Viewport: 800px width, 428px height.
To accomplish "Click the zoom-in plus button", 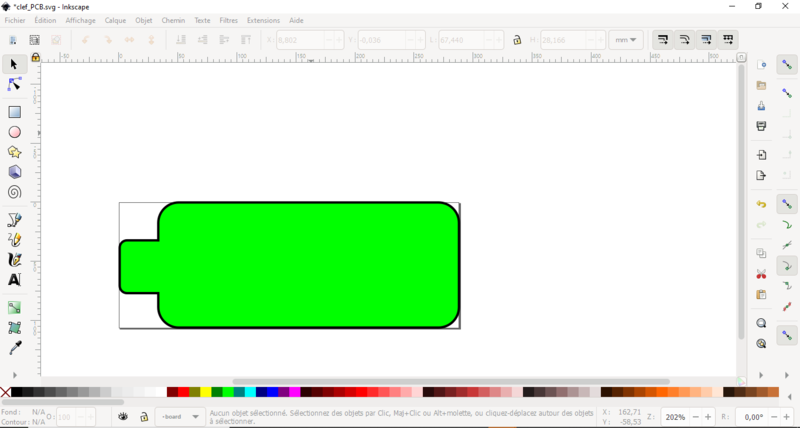I will [708, 416].
